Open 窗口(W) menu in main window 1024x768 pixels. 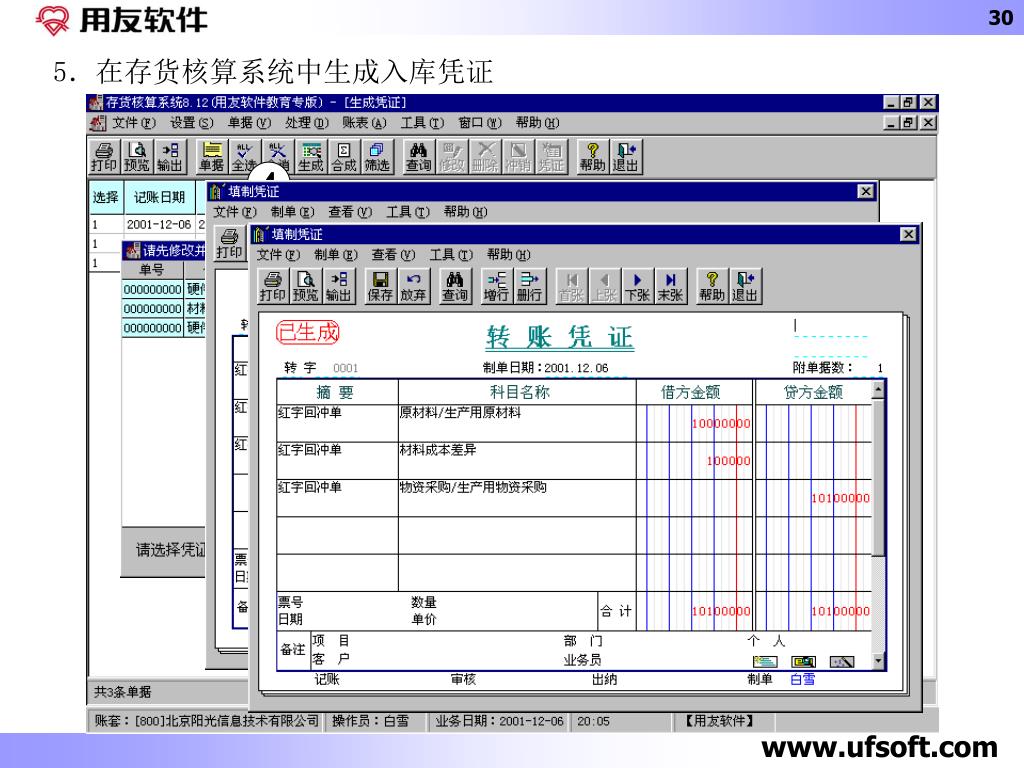click(480, 123)
